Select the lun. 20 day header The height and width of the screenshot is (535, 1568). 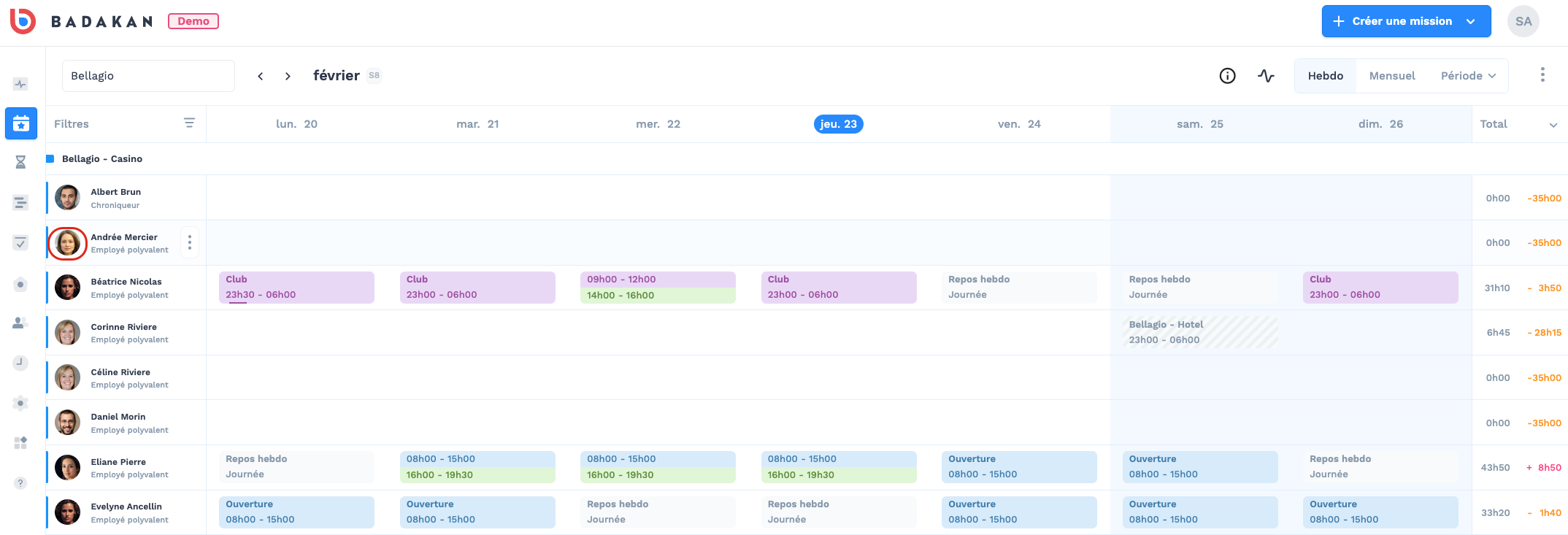click(296, 124)
